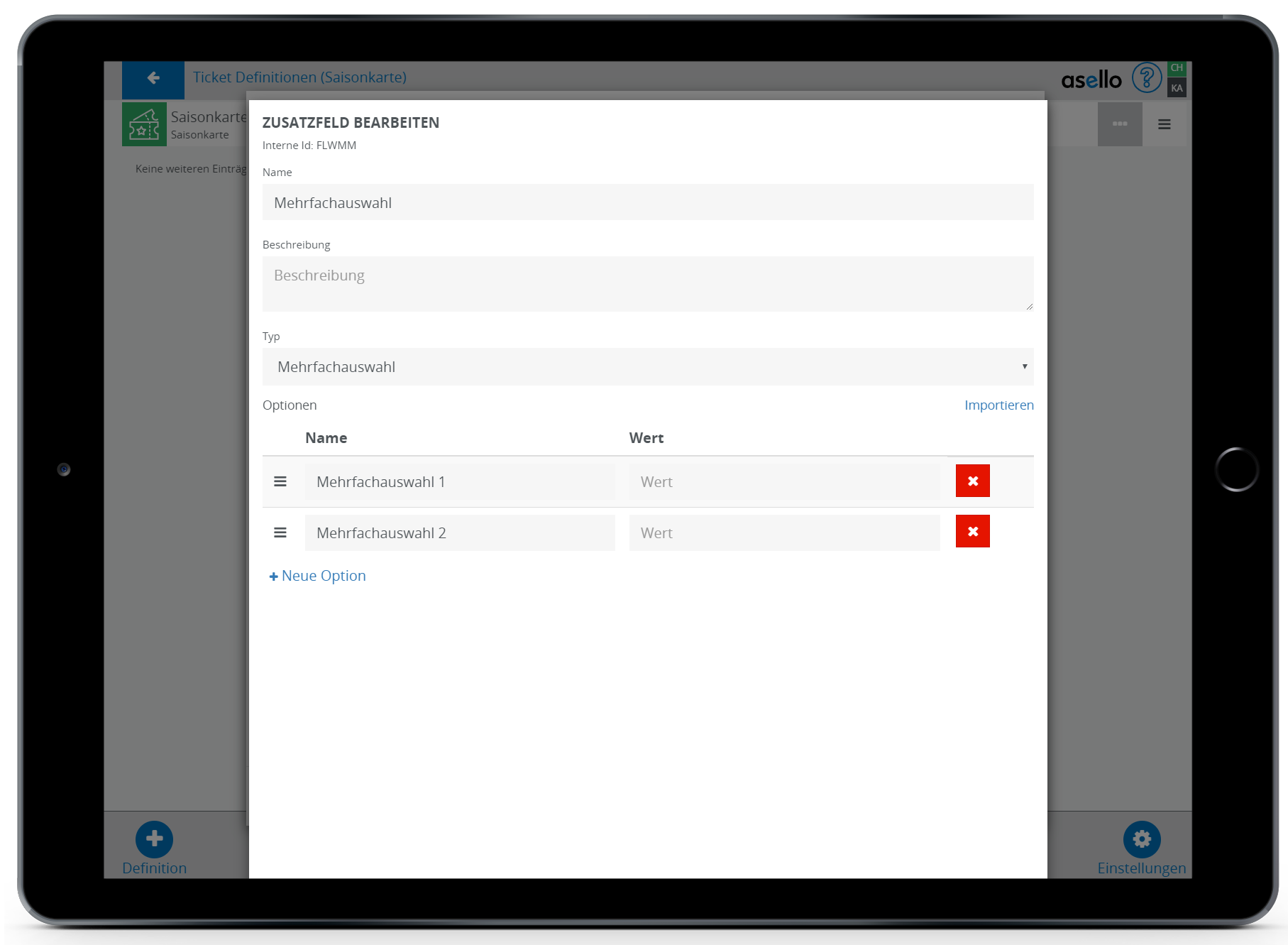Click the Name field containing Mehrfachauswahl

coord(647,203)
